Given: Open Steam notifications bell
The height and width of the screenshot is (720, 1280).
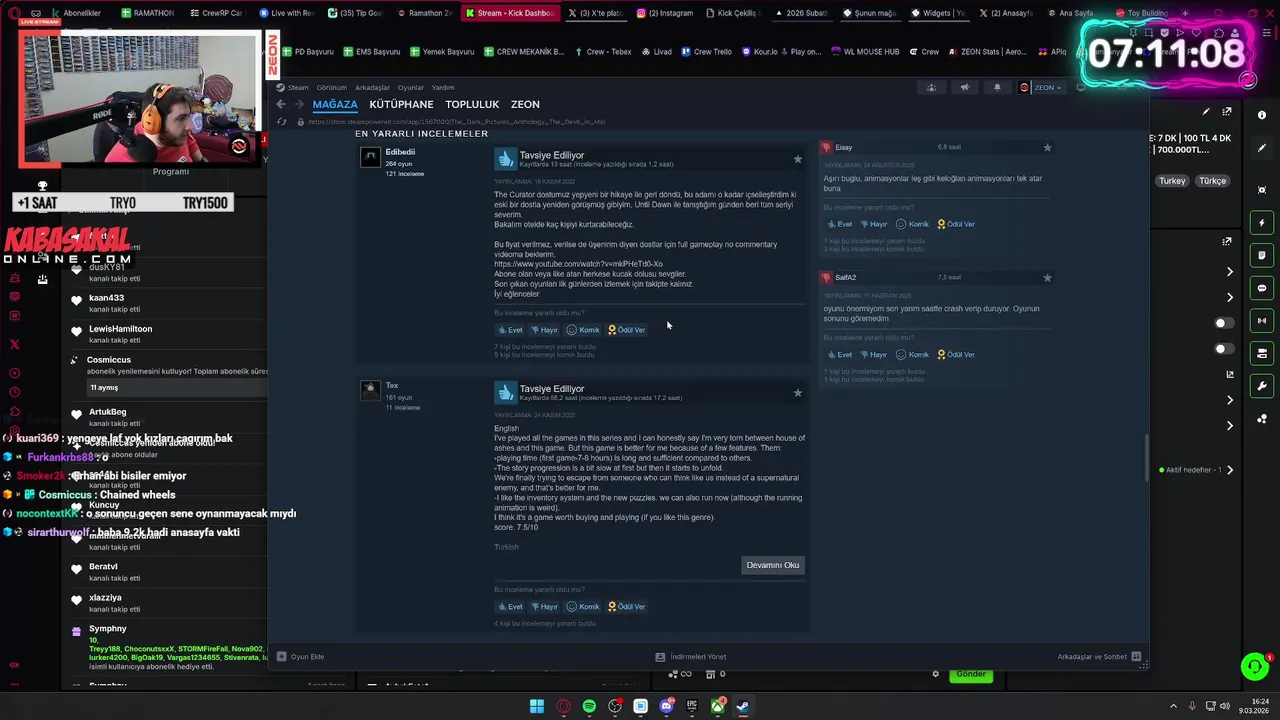Looking at the screenshot, I should click(997, 88).
